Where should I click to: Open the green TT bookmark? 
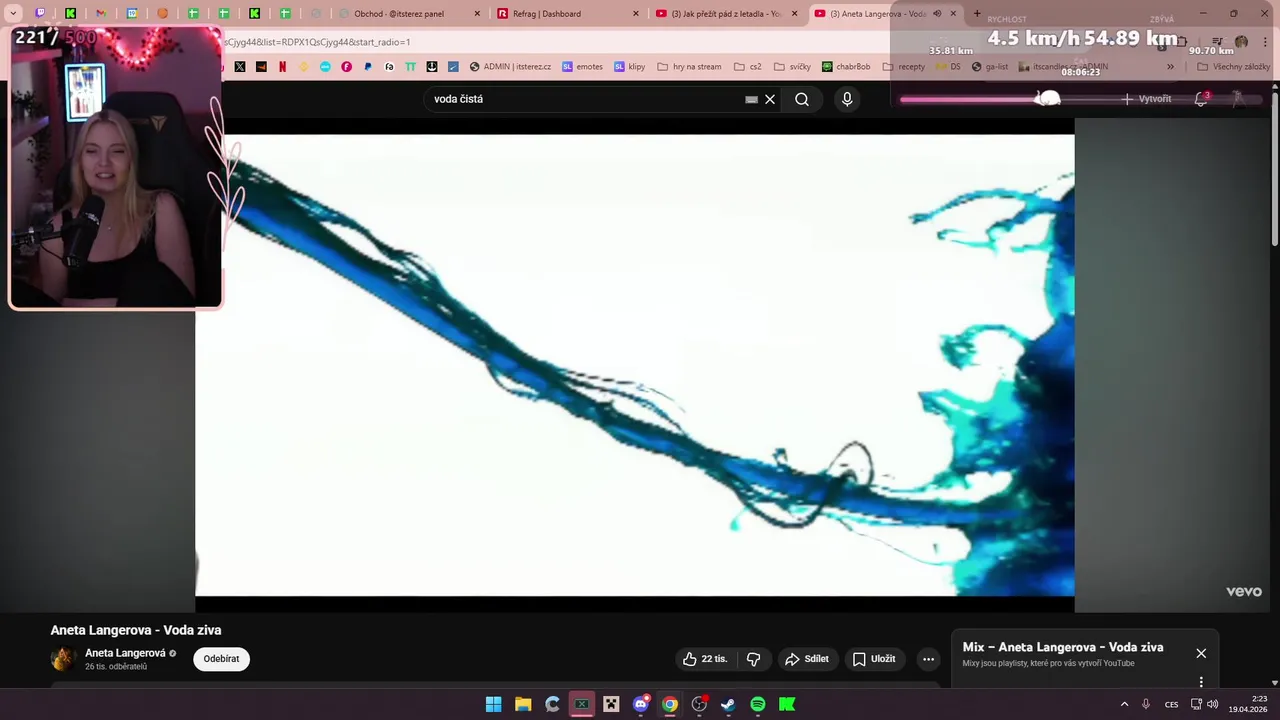[x=410, y=67]
